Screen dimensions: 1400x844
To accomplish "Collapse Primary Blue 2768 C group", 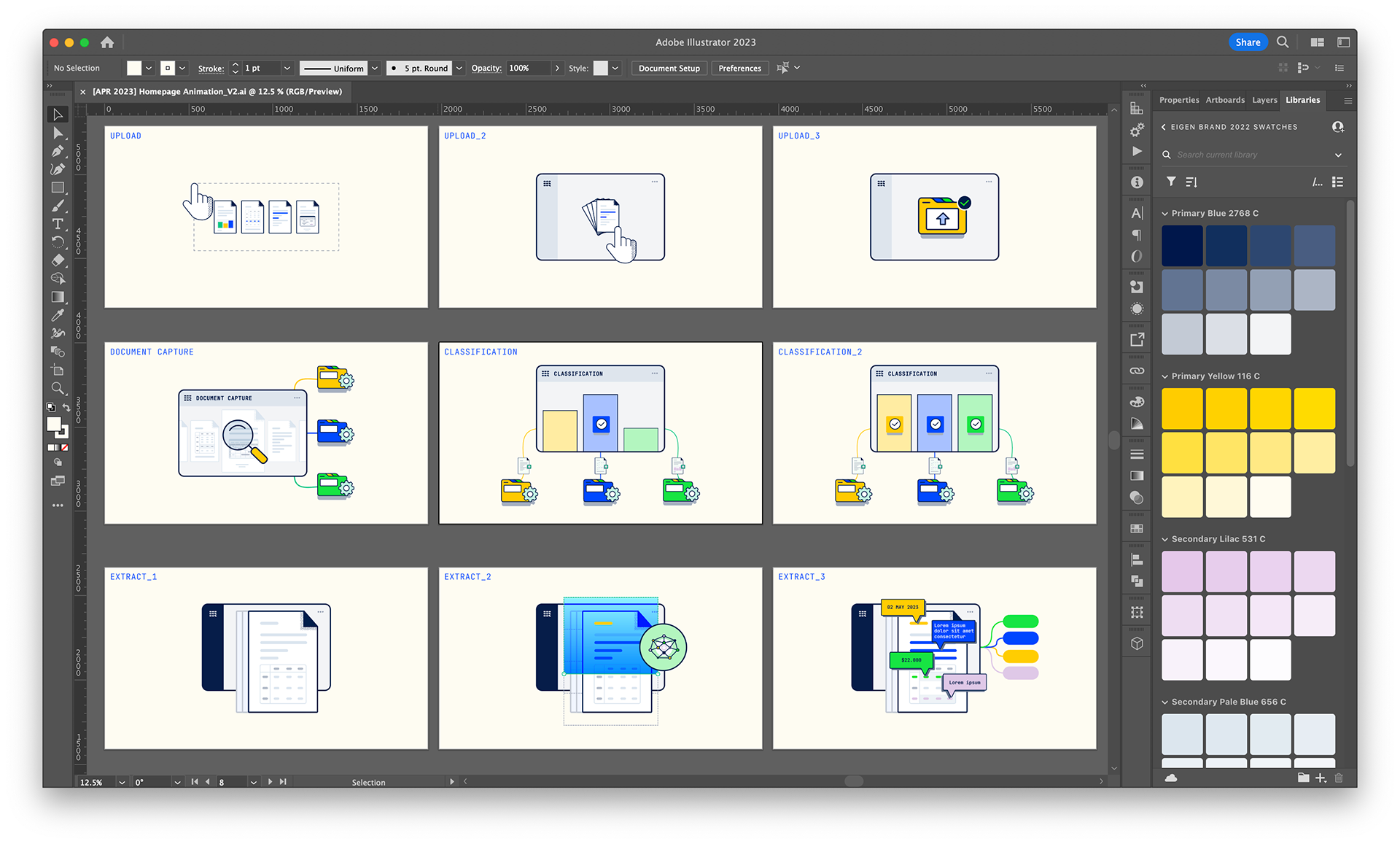I will click(x=1164, y=214).
